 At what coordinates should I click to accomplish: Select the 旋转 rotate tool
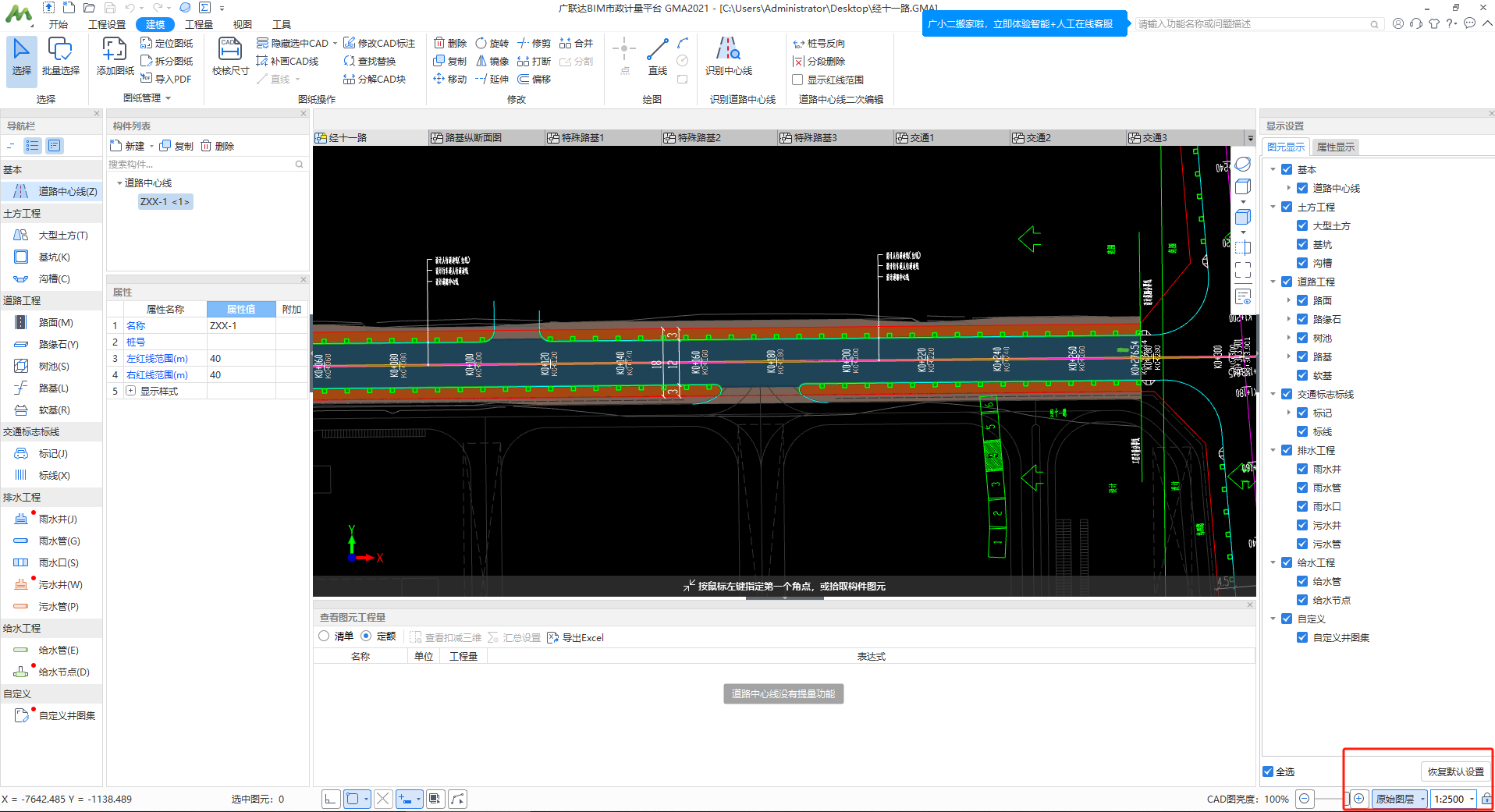coord(492,43)
